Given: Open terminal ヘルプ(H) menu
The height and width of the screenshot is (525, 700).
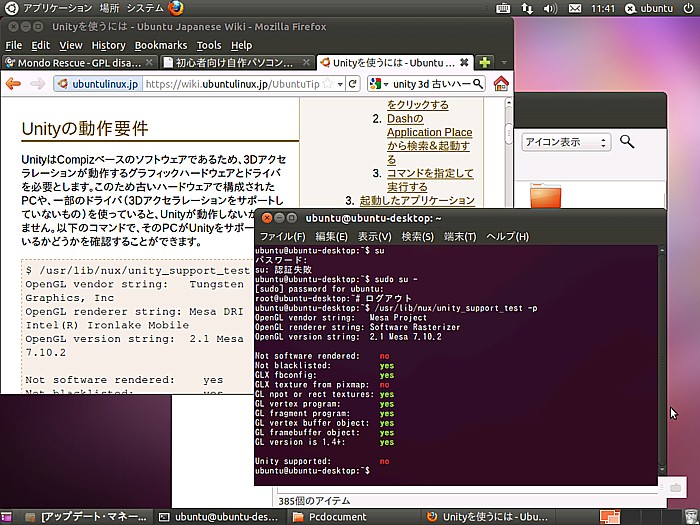Looking at the screenshot, I should [x=507, y=236].
